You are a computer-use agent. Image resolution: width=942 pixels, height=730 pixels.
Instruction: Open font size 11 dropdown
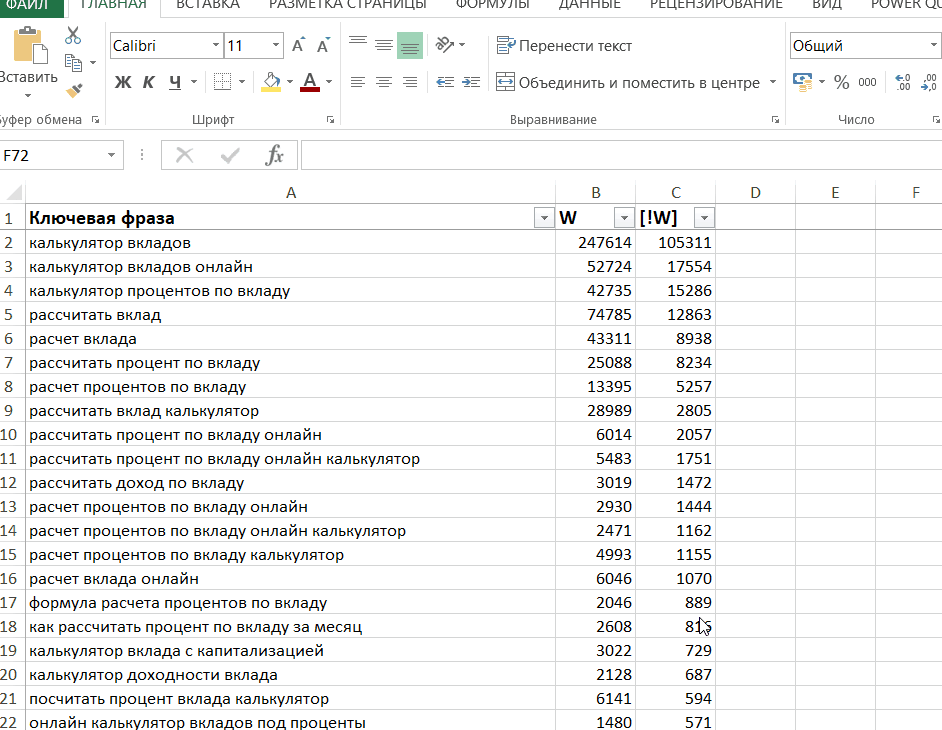click(276, 46)
